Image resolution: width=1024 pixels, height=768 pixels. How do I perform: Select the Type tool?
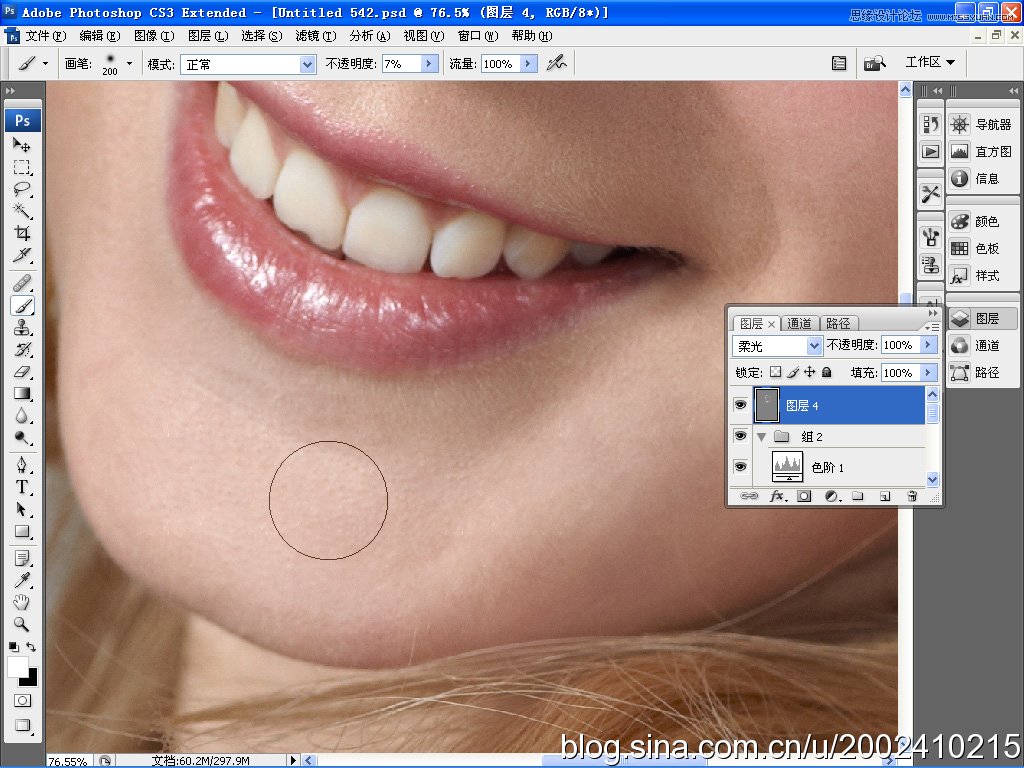click(22, 487)
